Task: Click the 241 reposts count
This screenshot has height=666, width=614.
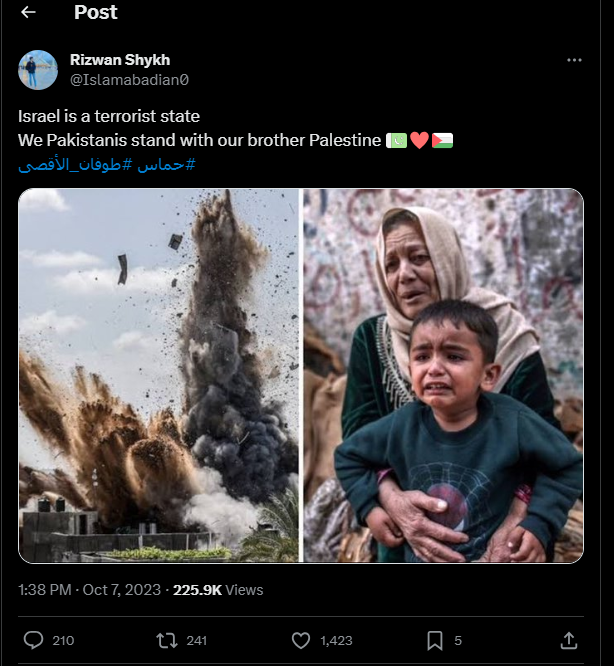Action: (x=196, y=640)
